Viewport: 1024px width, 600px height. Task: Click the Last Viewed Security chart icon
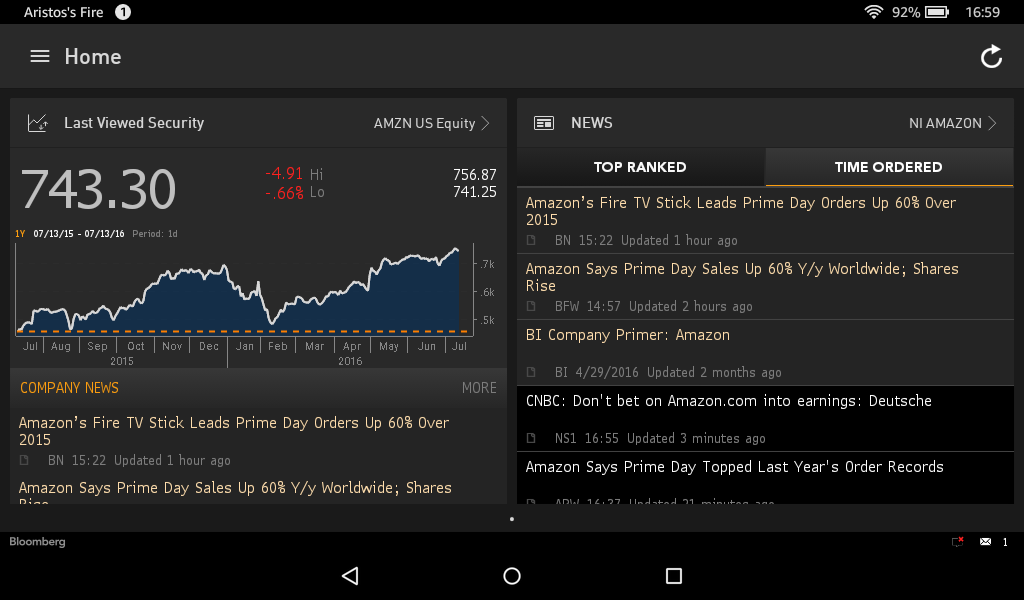[x=36, y=122]
